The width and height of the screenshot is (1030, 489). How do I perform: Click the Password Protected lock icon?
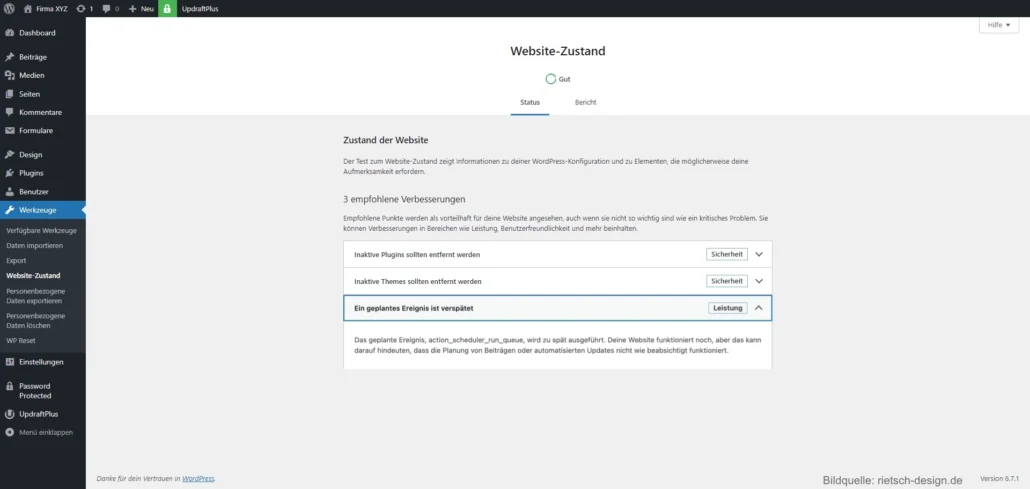click(x=10, y=386)
